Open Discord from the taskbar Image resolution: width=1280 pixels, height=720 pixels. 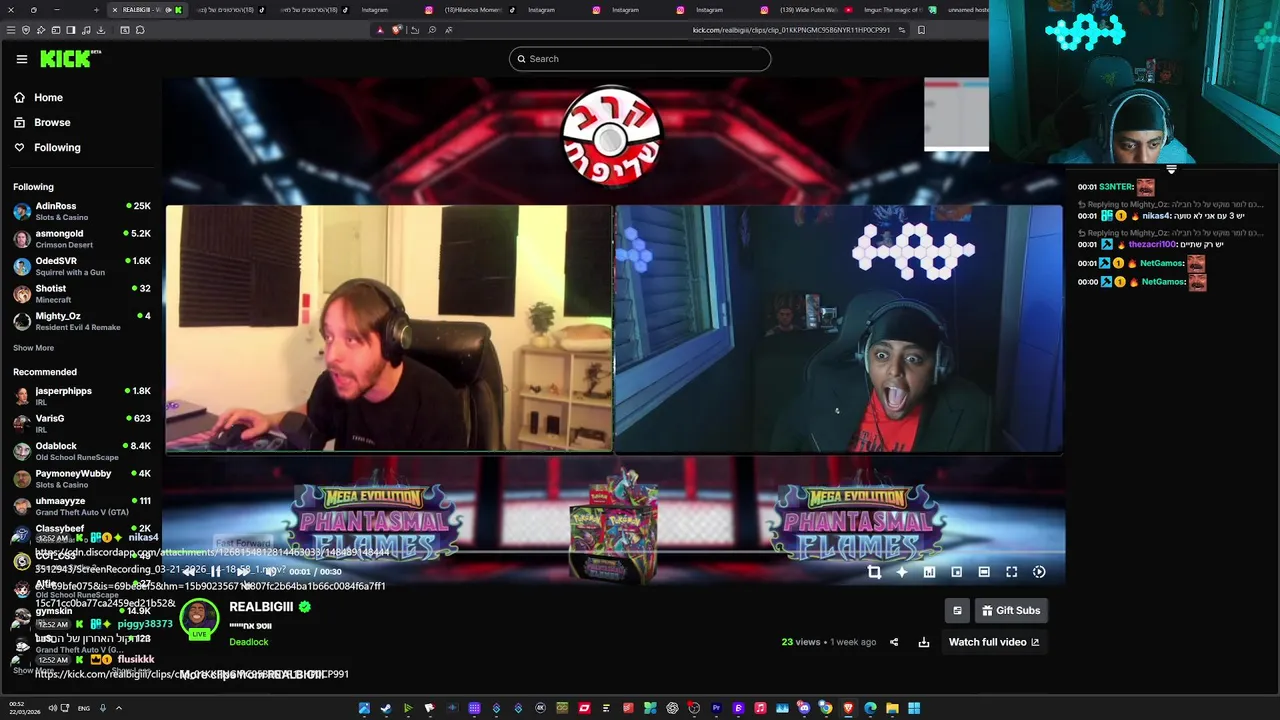[x=804, y=708]
